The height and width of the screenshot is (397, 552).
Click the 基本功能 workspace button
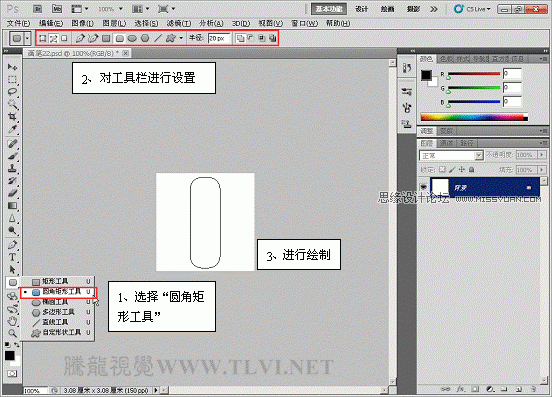[329, 9]
